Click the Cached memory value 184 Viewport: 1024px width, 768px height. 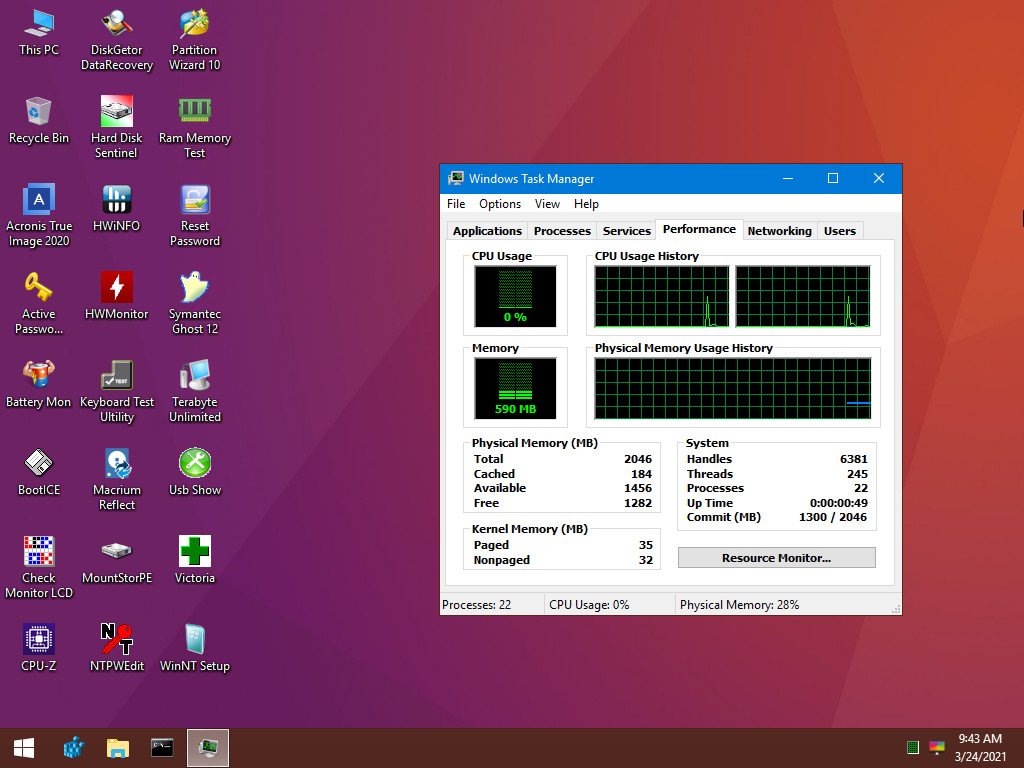[641, 474]
